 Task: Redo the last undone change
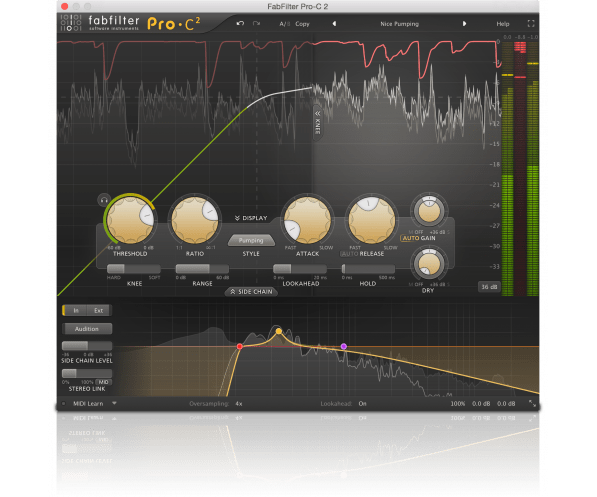click(x=257, y=24)
